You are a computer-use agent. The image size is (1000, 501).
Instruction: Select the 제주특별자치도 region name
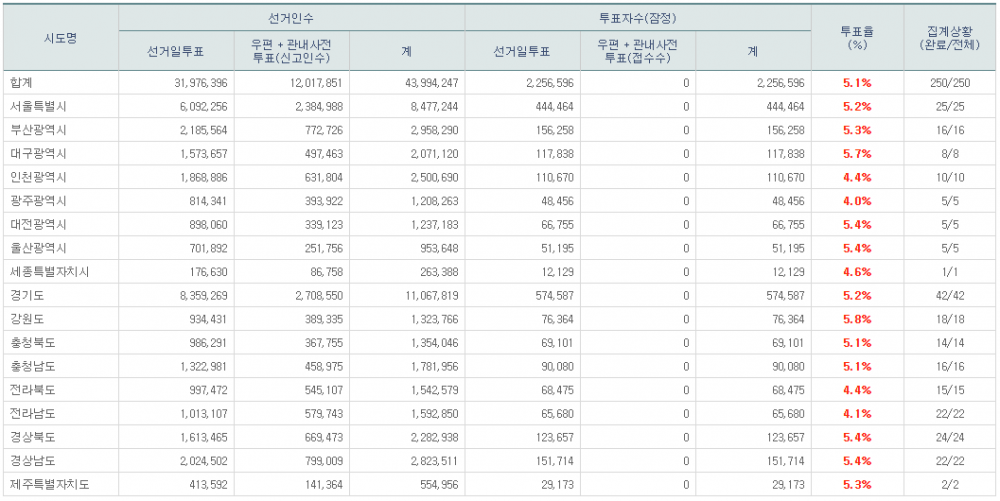[x=46, y=485]
